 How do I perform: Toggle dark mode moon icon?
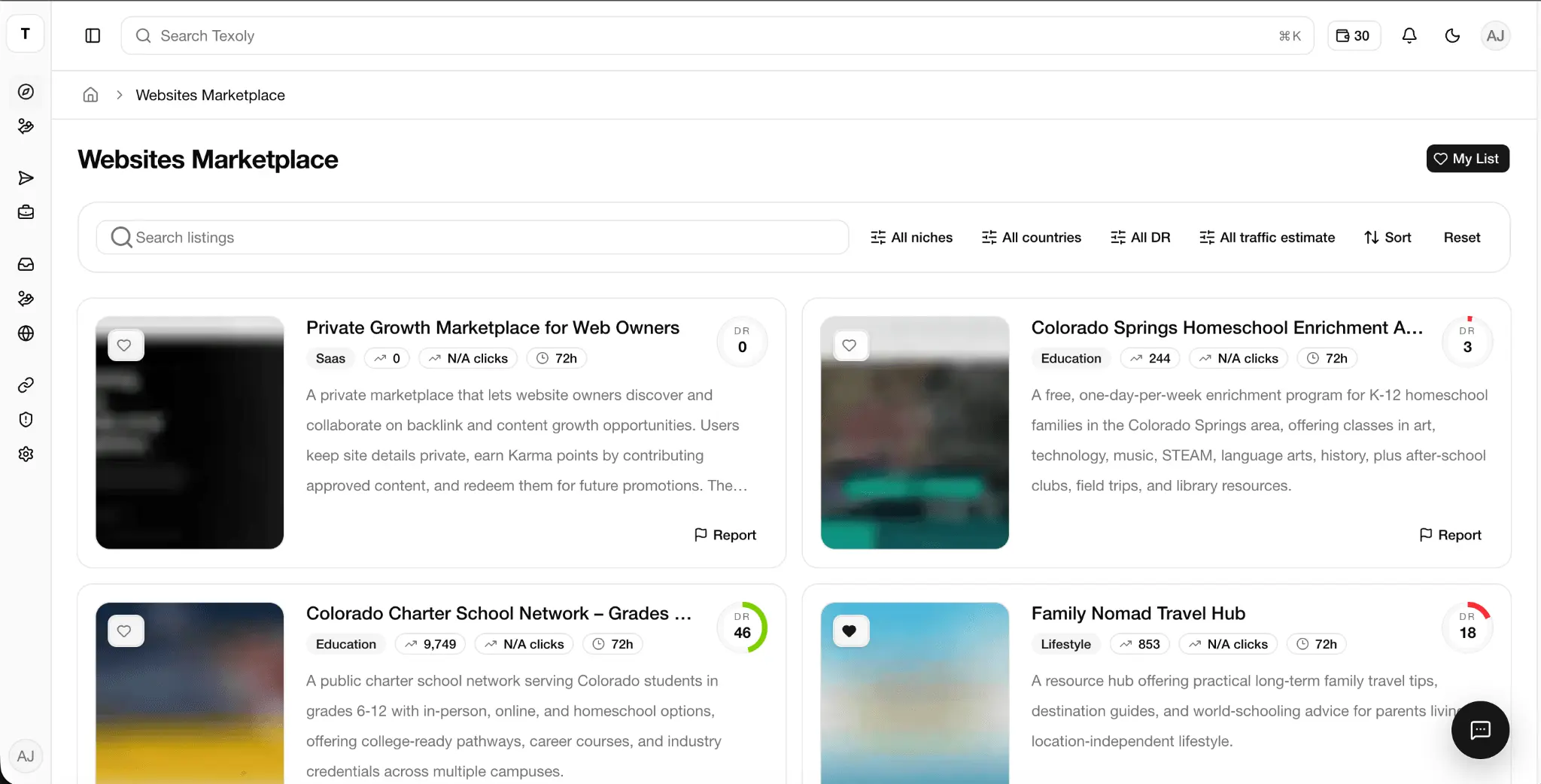click(1452, 35)
